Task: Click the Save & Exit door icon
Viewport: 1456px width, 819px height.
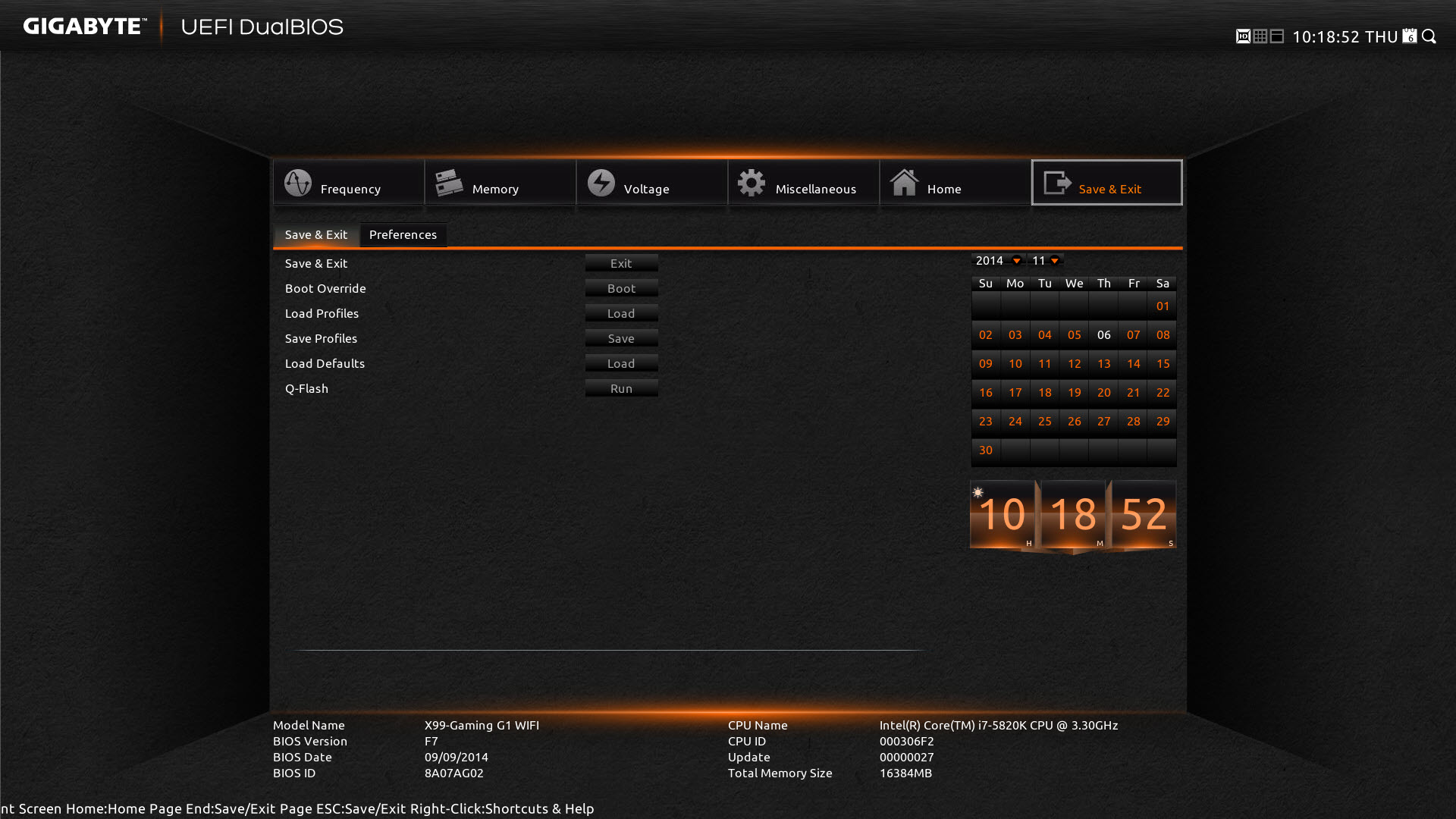Action: point(1057,183)
